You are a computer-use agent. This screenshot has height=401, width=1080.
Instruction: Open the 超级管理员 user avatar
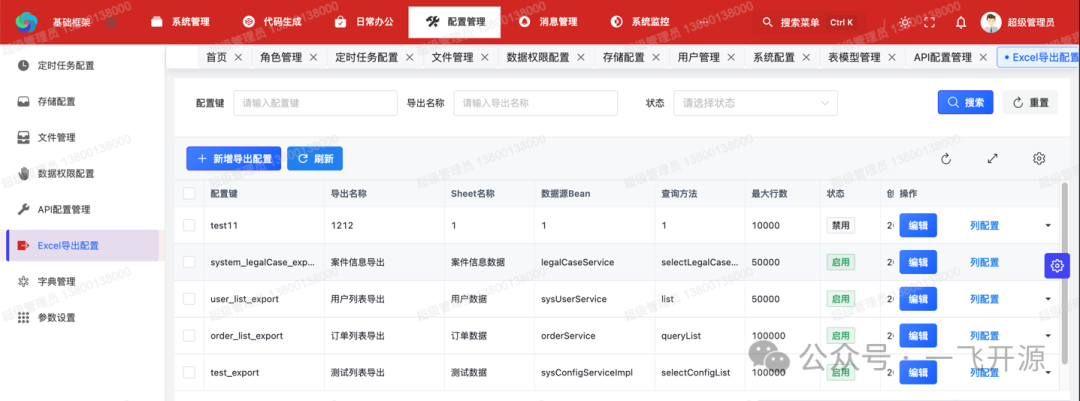click(990, 22)
